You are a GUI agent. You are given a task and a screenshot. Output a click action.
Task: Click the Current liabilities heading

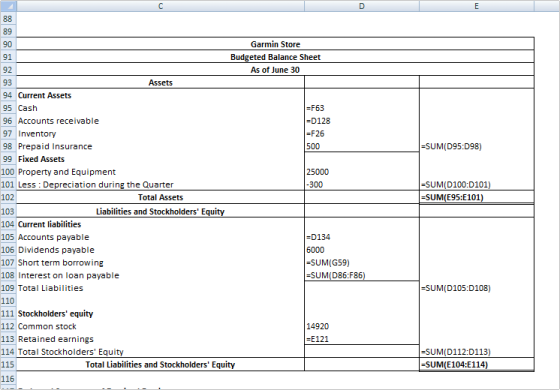click(x=50, y=224)
